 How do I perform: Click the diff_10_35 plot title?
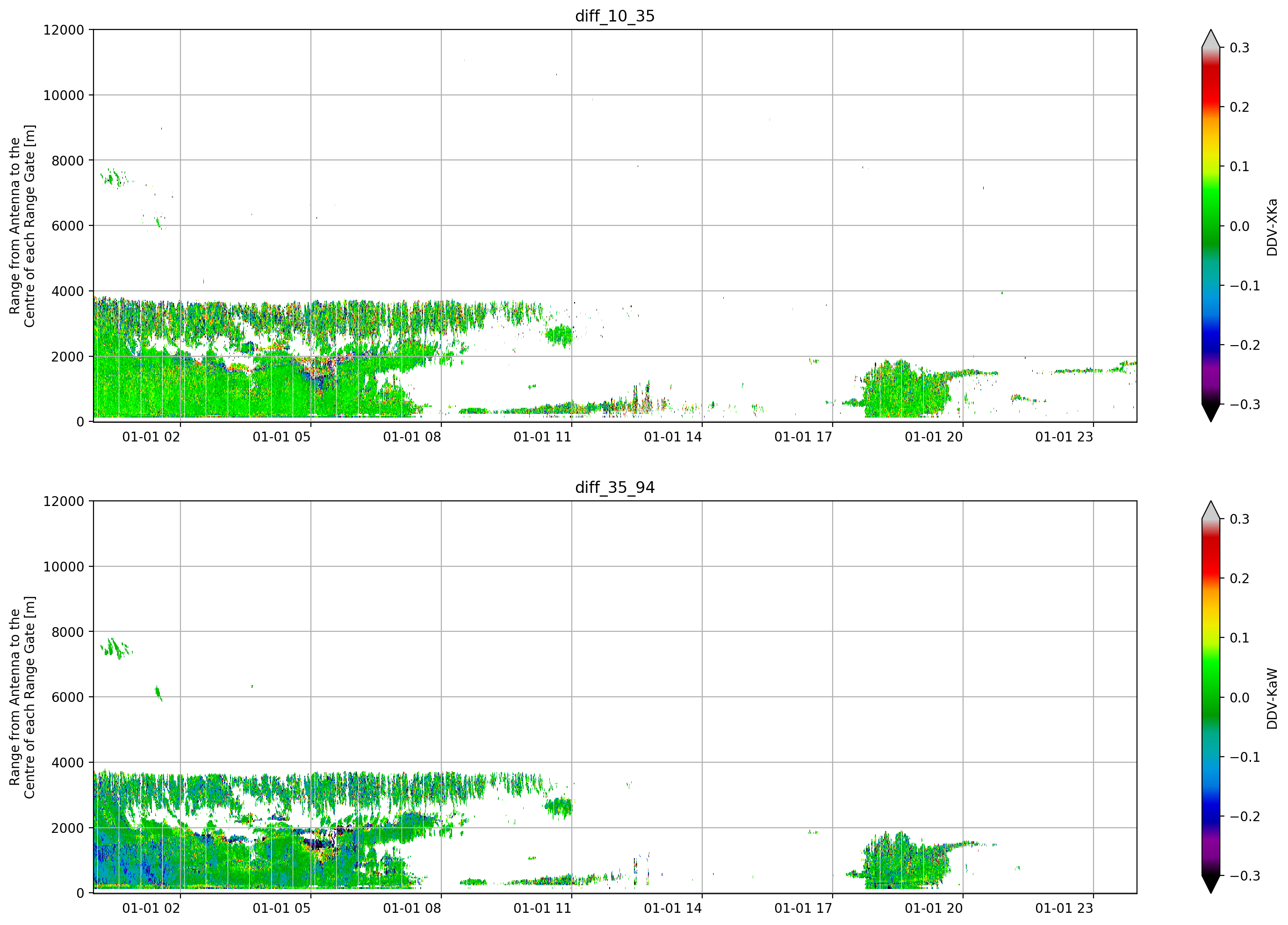[614, 16]
